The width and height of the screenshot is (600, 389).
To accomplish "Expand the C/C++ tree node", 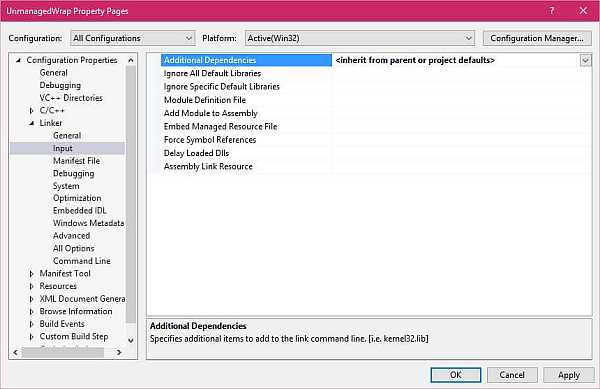I will (31, 111).
